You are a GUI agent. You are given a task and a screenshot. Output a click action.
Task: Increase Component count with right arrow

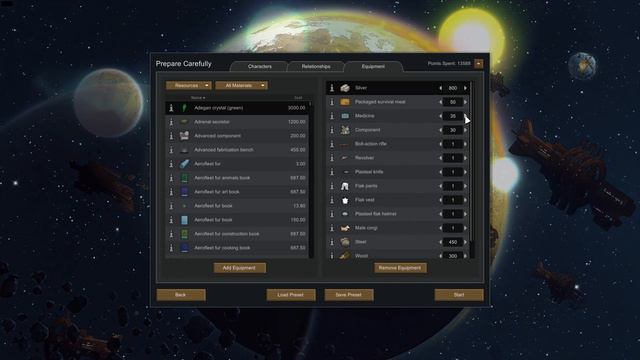(465, 130)
